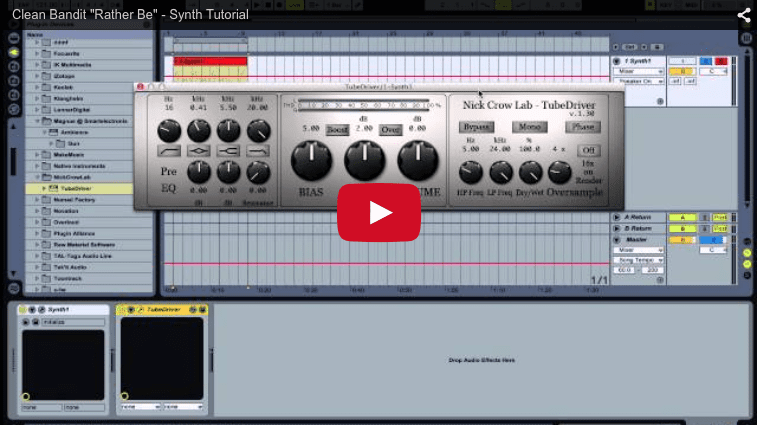Click the Dry/wet knob

(530, 172)
